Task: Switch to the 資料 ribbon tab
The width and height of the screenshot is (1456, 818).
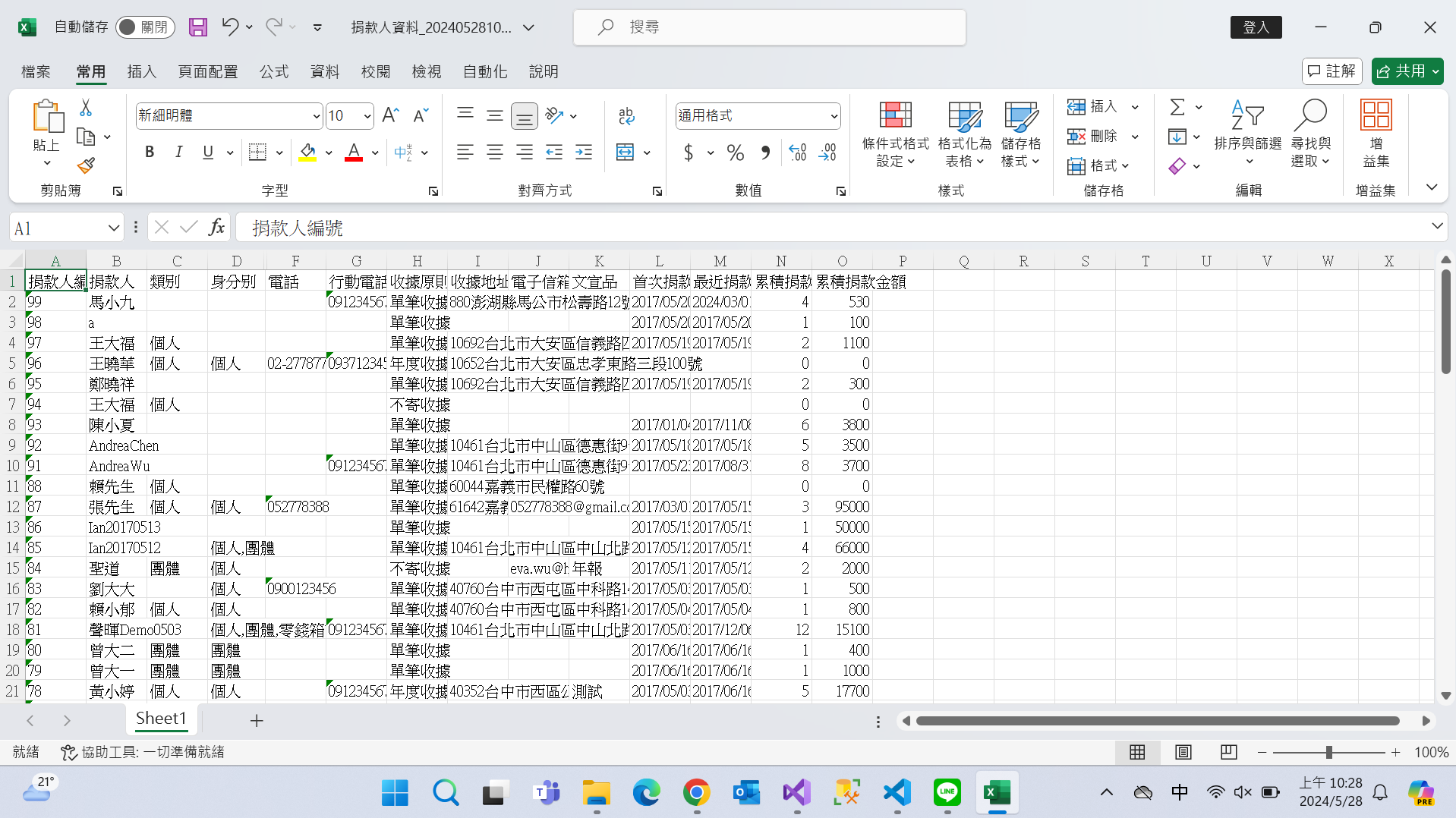Action: [325, 71]
